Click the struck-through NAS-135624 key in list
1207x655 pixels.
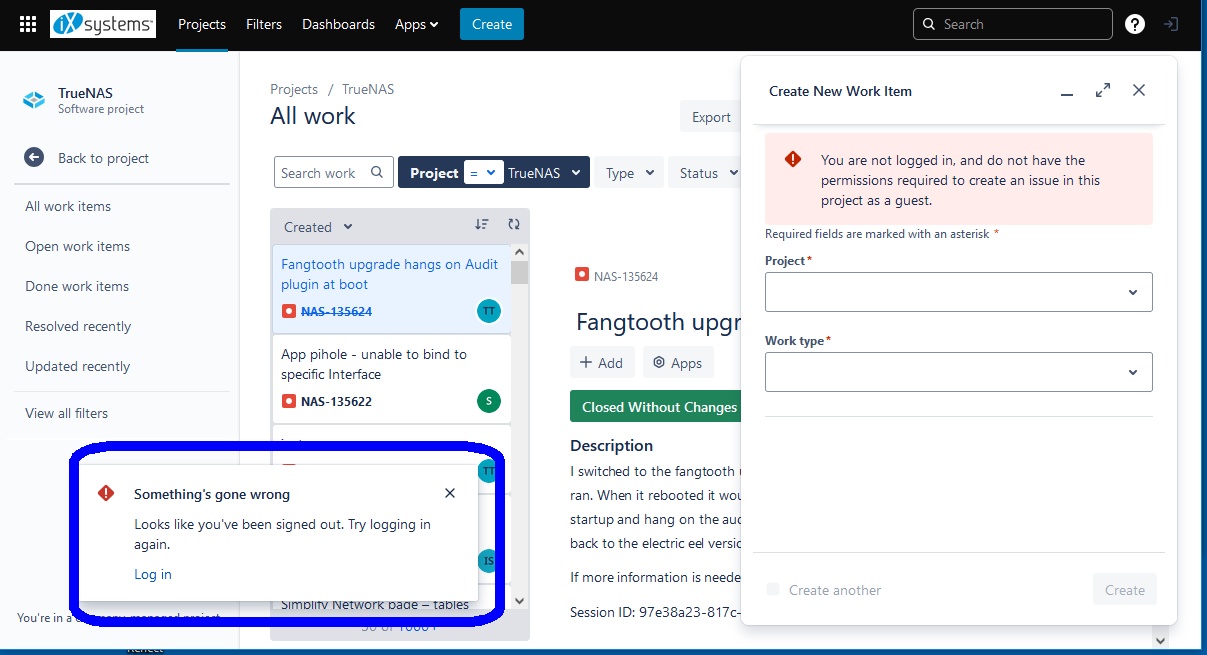[x=336, y=312]
